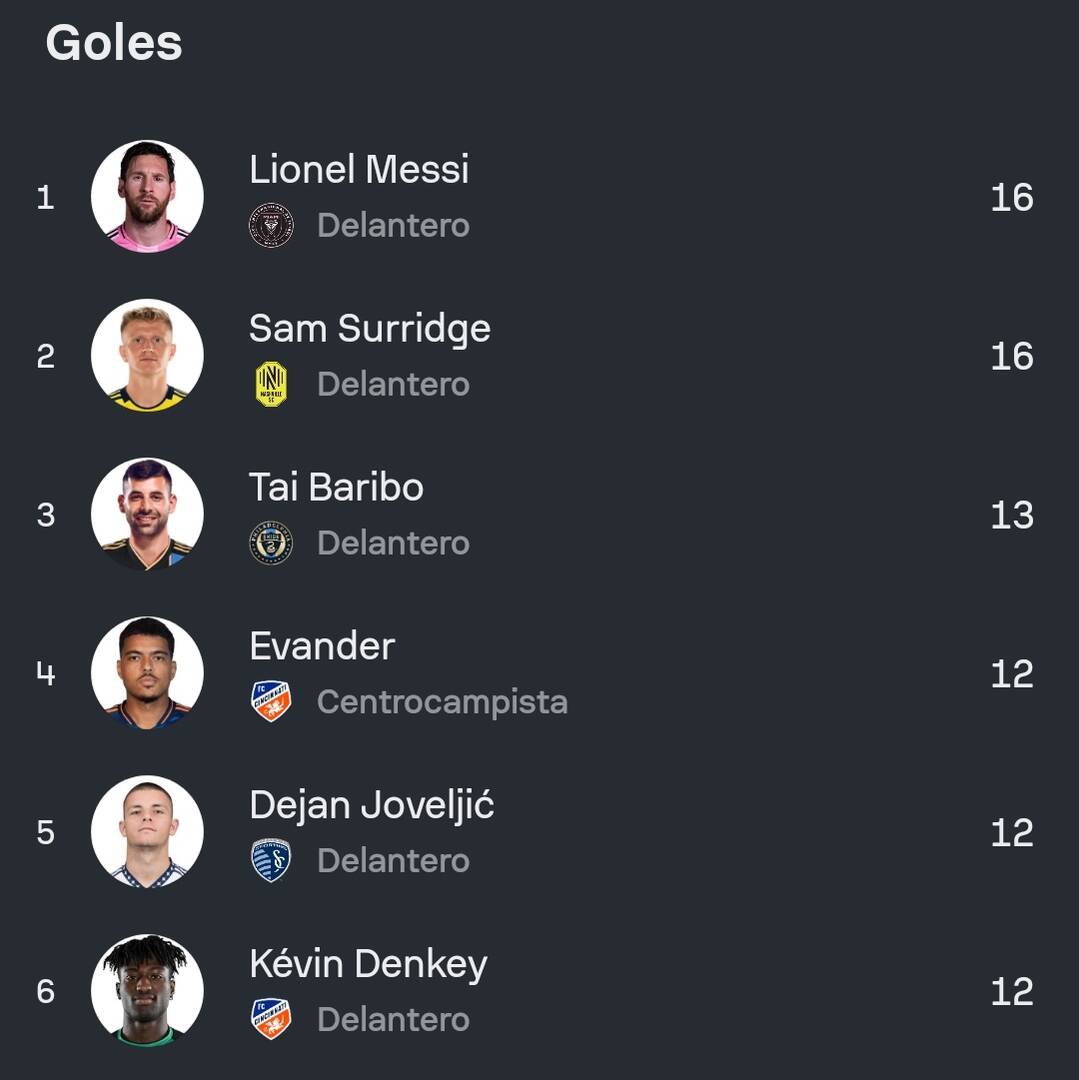
Task: Open Tai Baribo's player photo
Action: pyautogui.click(x=147, y=514)
